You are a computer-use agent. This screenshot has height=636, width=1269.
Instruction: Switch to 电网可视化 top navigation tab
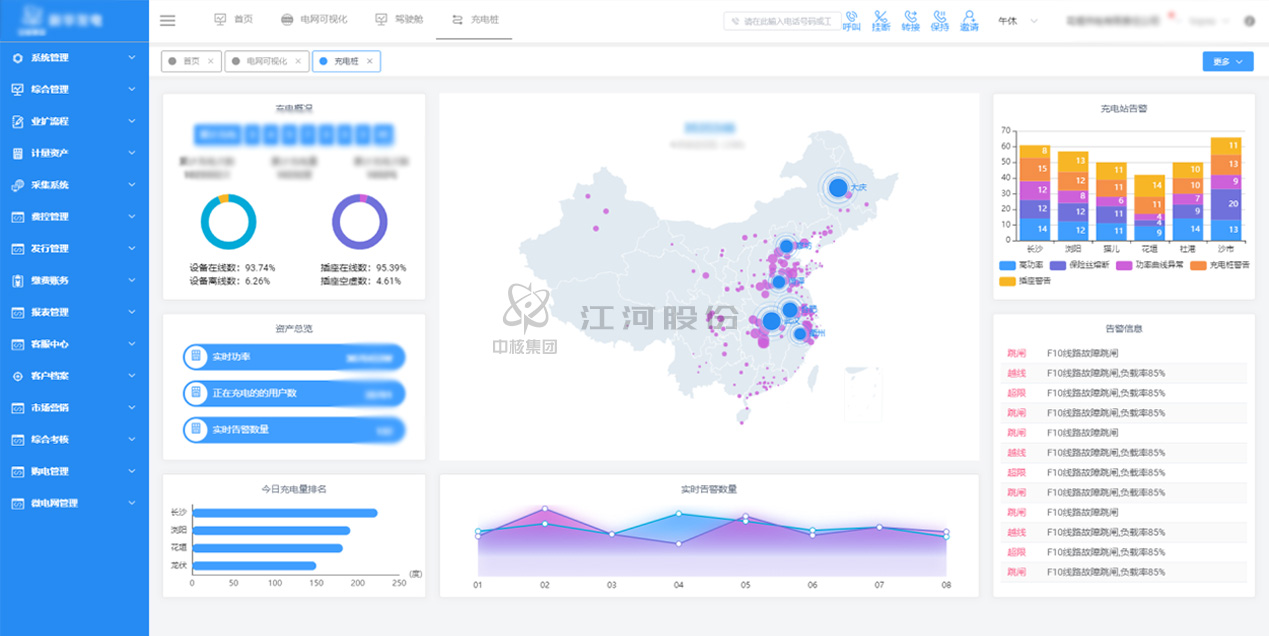315,20
